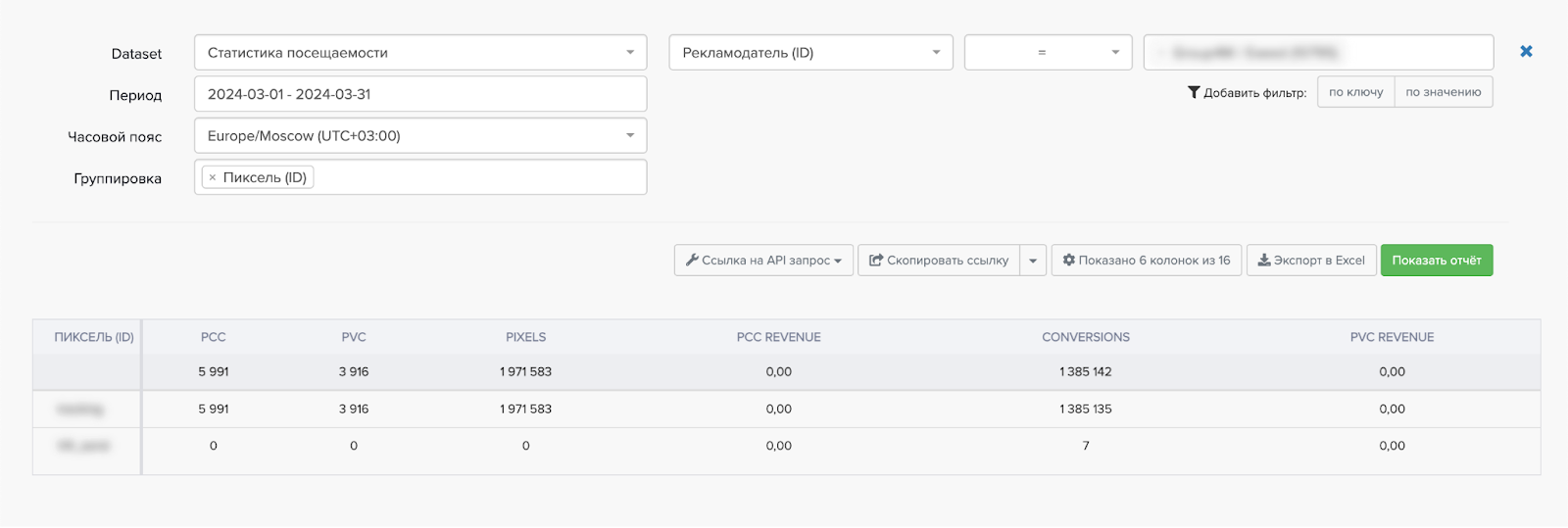Screen dimensions: 1568x528
Task: Remove the Пиксель (ID) grouping tag
Action: point(213,178)
